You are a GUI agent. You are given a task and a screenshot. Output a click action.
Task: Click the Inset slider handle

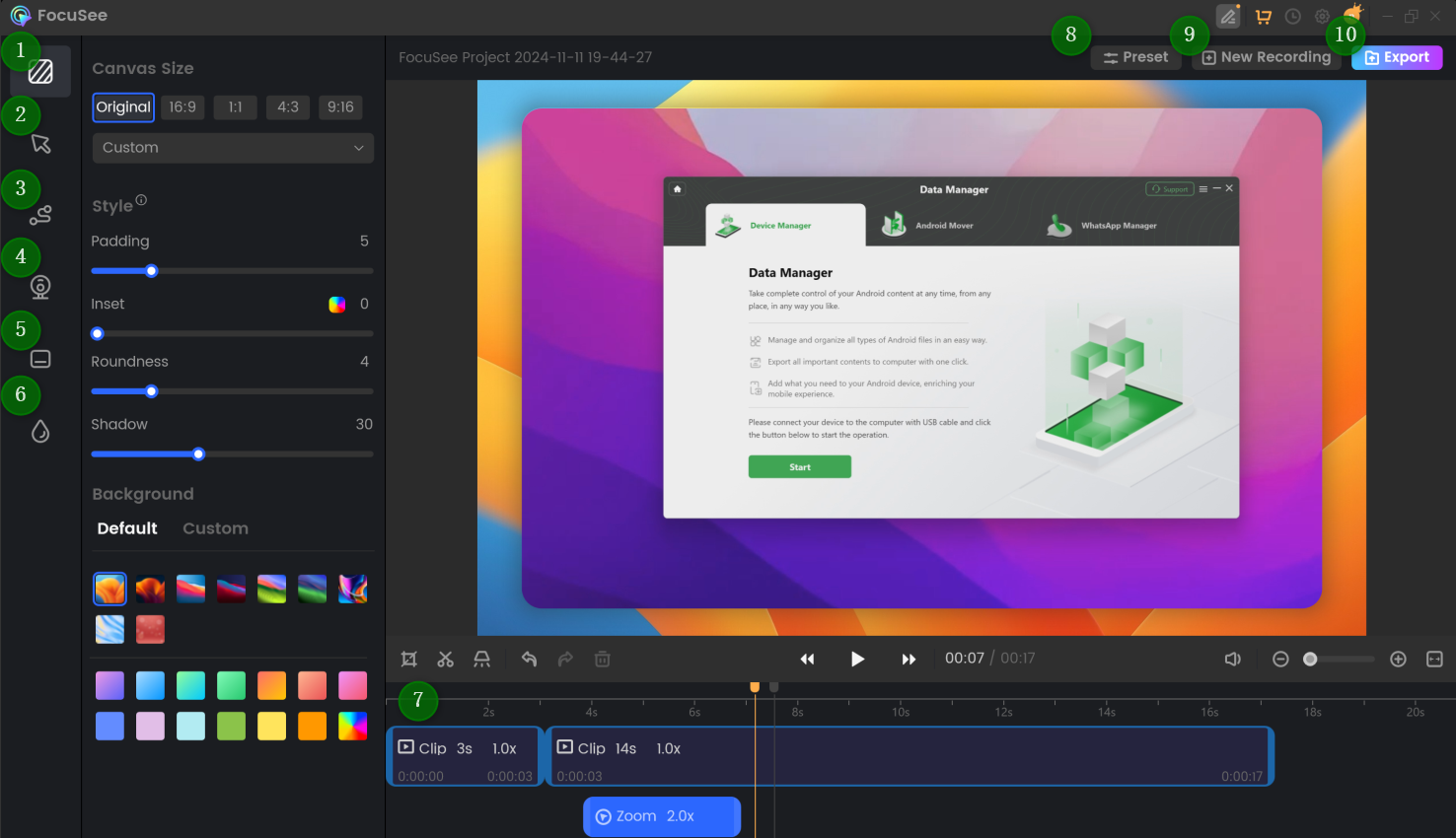(x=97, y=333)
